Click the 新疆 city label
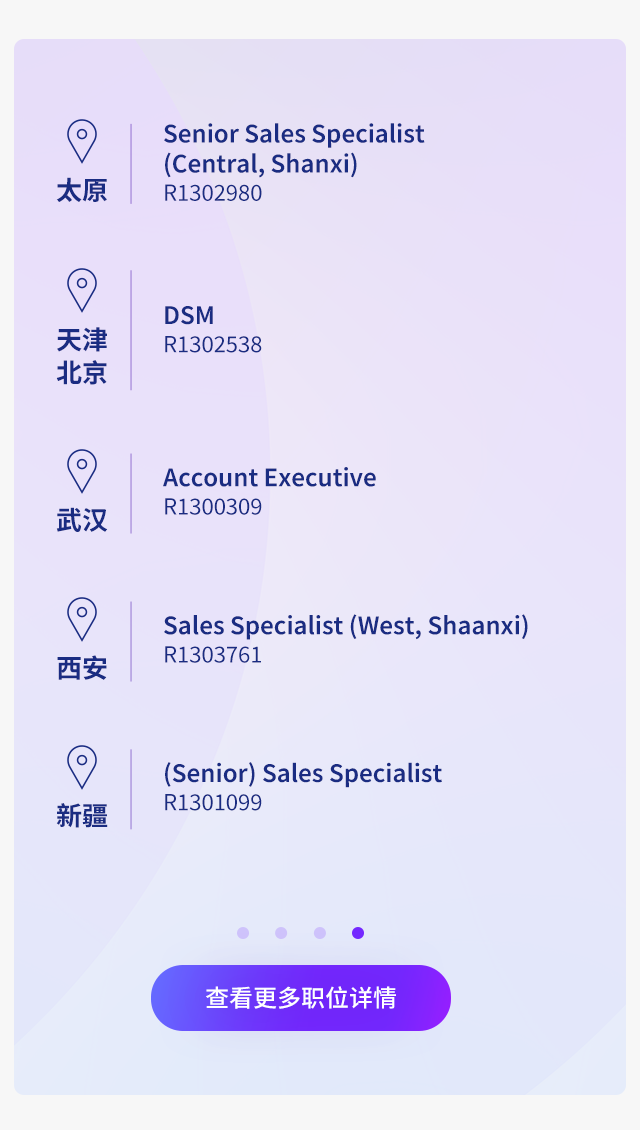The width and height of the screenshot is (640, 1130). (x=81, y=816)
